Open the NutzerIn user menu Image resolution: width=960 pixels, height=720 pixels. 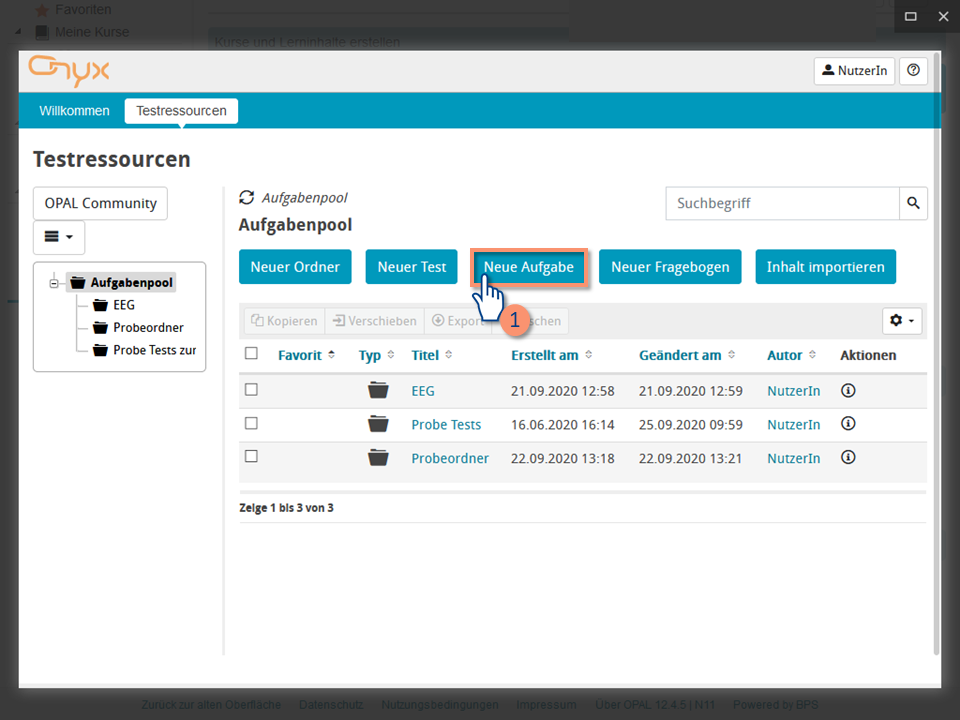(854, 70)
